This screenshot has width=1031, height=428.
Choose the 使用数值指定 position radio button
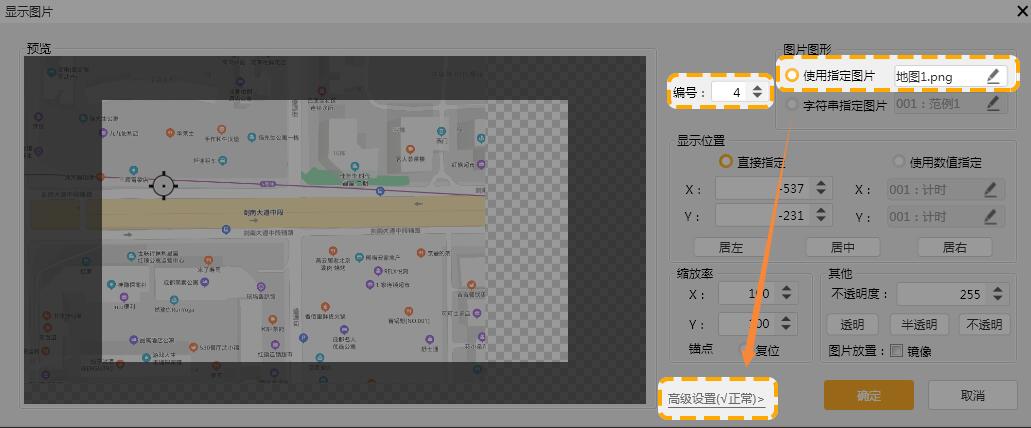pos(899,162)
